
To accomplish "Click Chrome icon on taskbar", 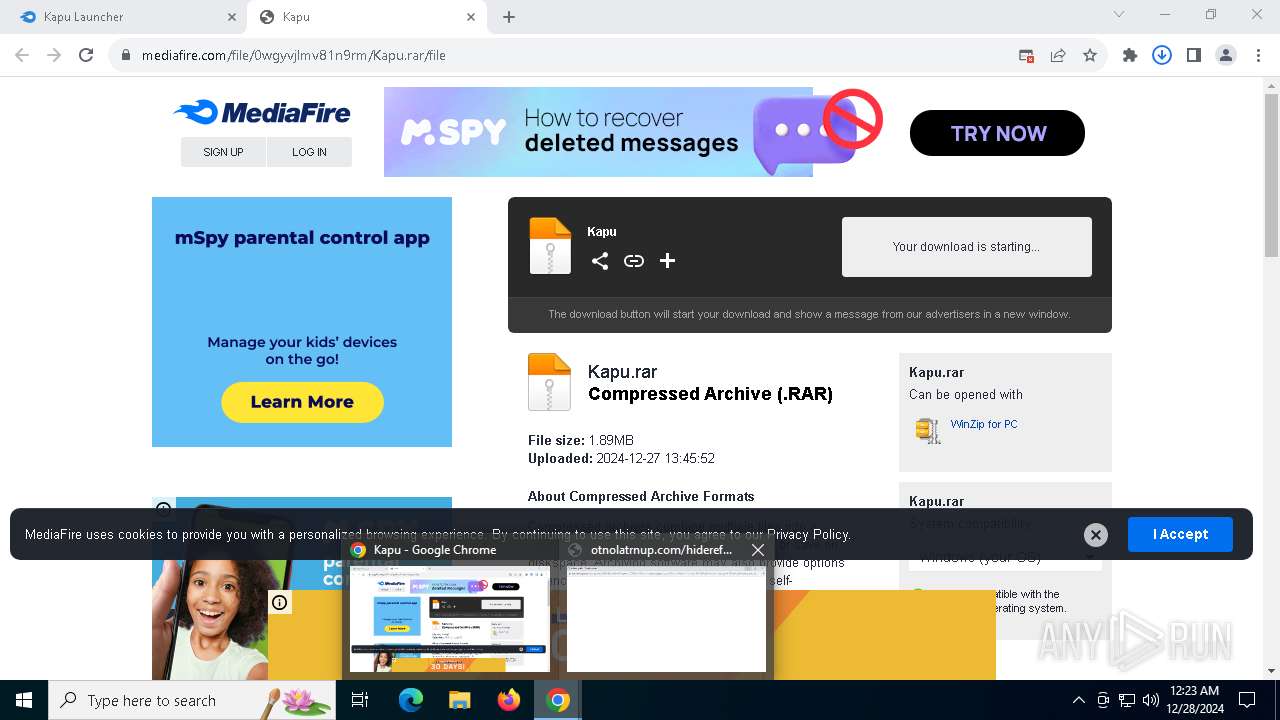I will pos(558,700).
